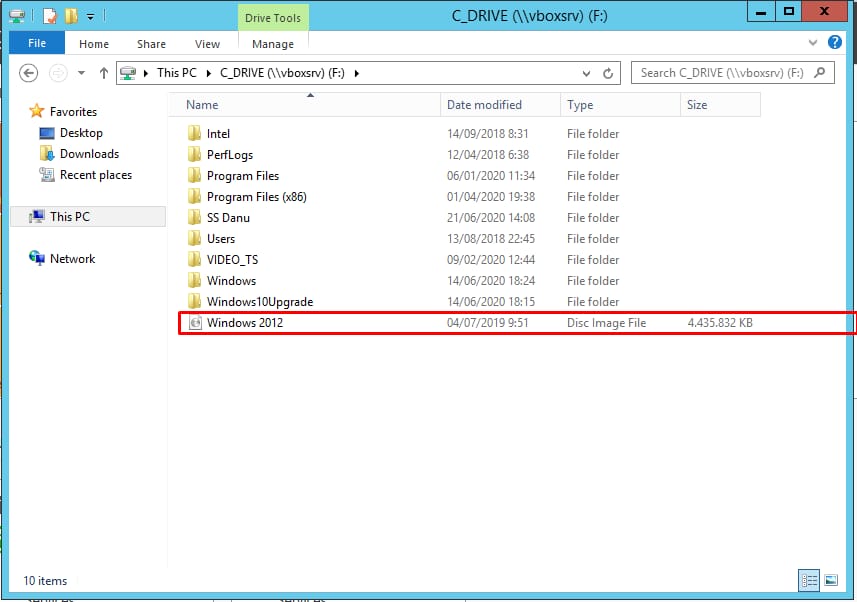Click the Forward navigation arrow
Image resolution: width=857 pixels, height=602 pixels.
point(58,73)
